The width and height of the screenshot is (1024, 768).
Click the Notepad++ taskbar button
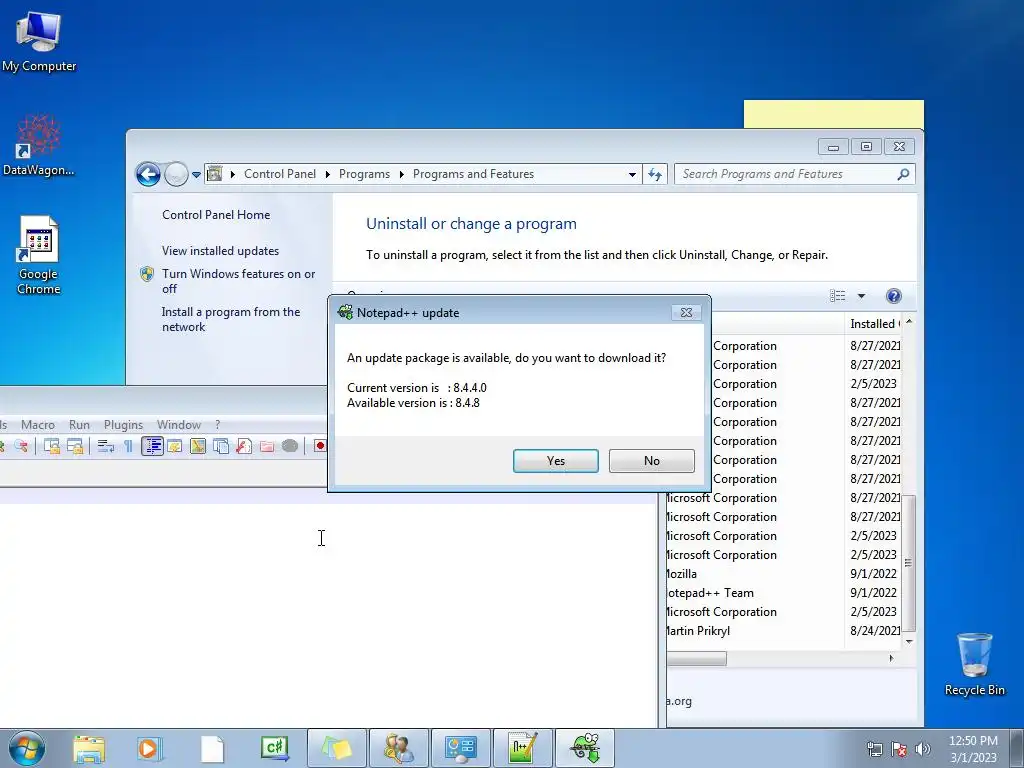pyautogui.click(x=523, y=748)
